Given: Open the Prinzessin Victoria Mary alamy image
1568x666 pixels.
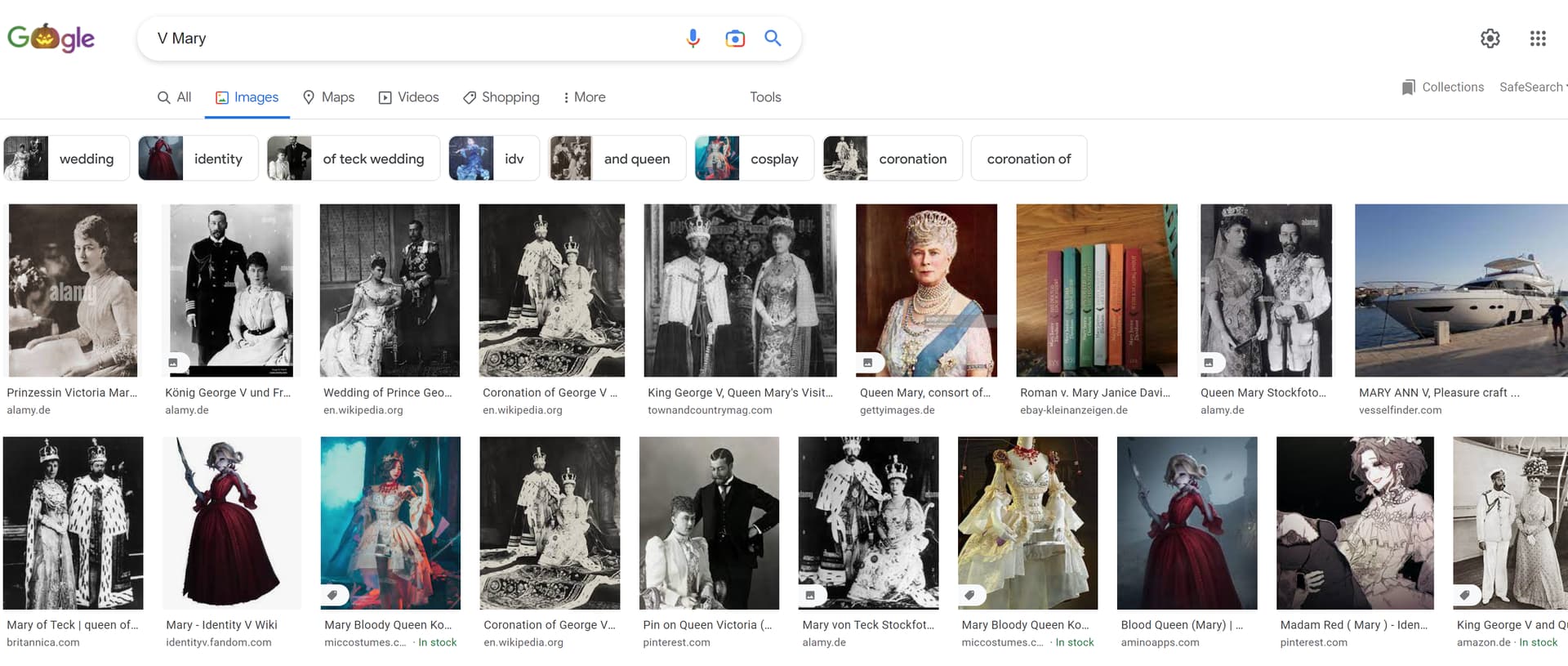Looking at the screenshot, I should [73, 290].
